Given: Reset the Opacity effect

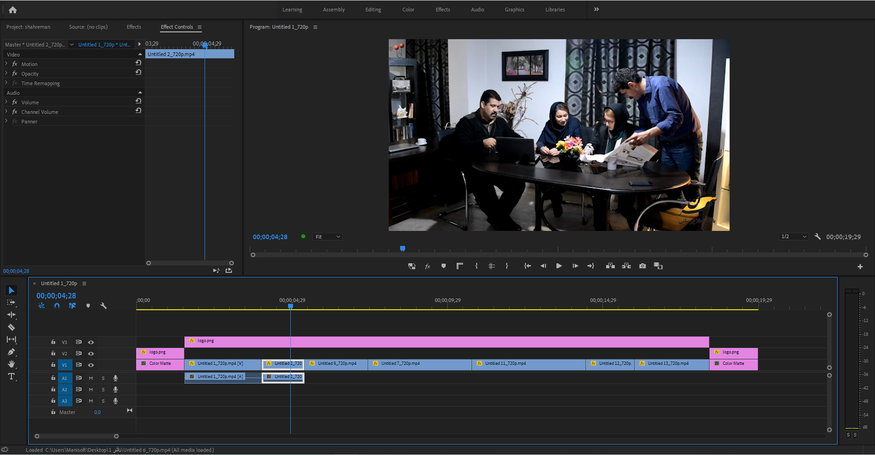Looking at the screenshot, I should coord(138,73).
